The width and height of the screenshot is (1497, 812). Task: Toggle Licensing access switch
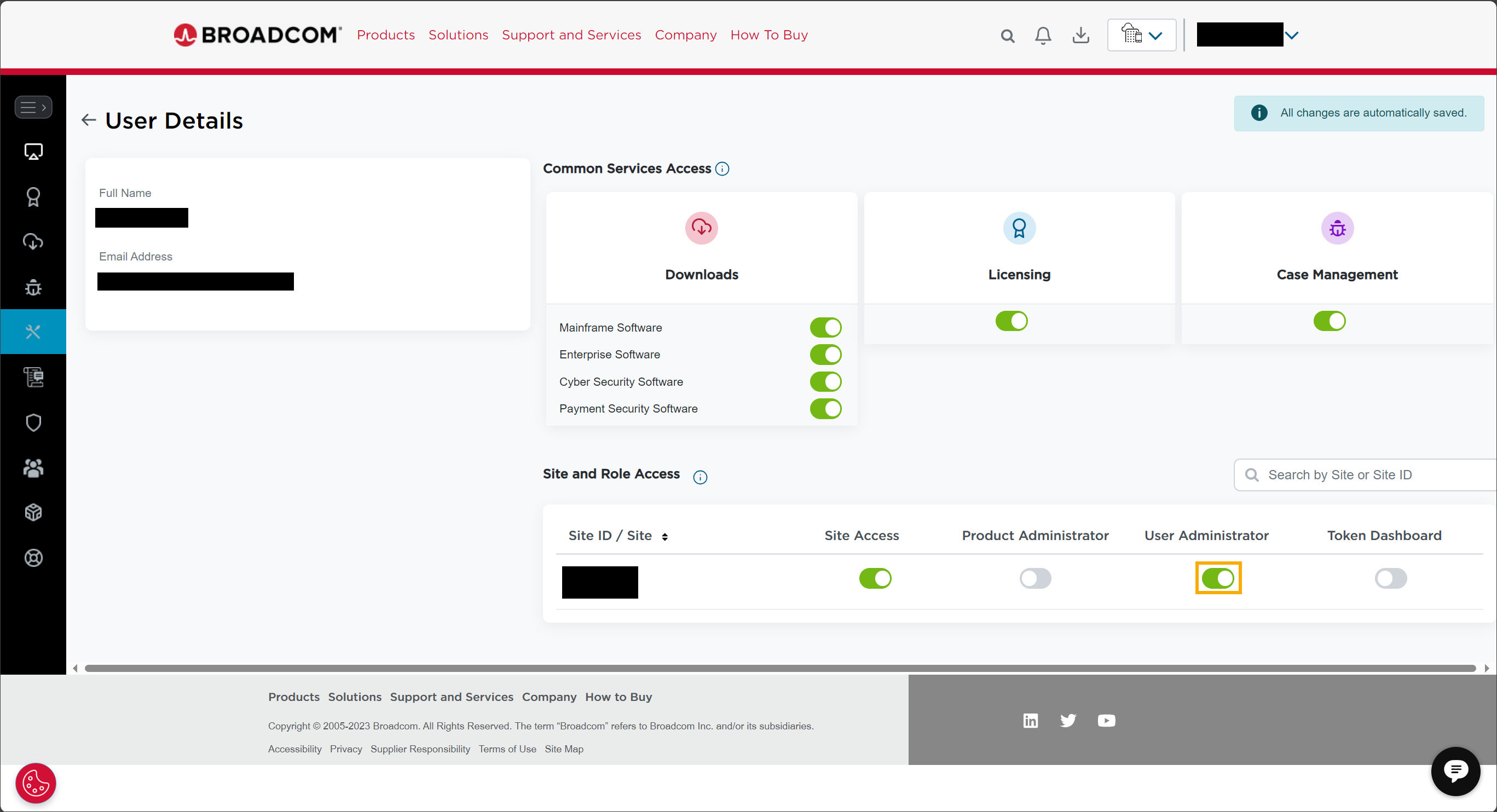(x=1011, y=321)
